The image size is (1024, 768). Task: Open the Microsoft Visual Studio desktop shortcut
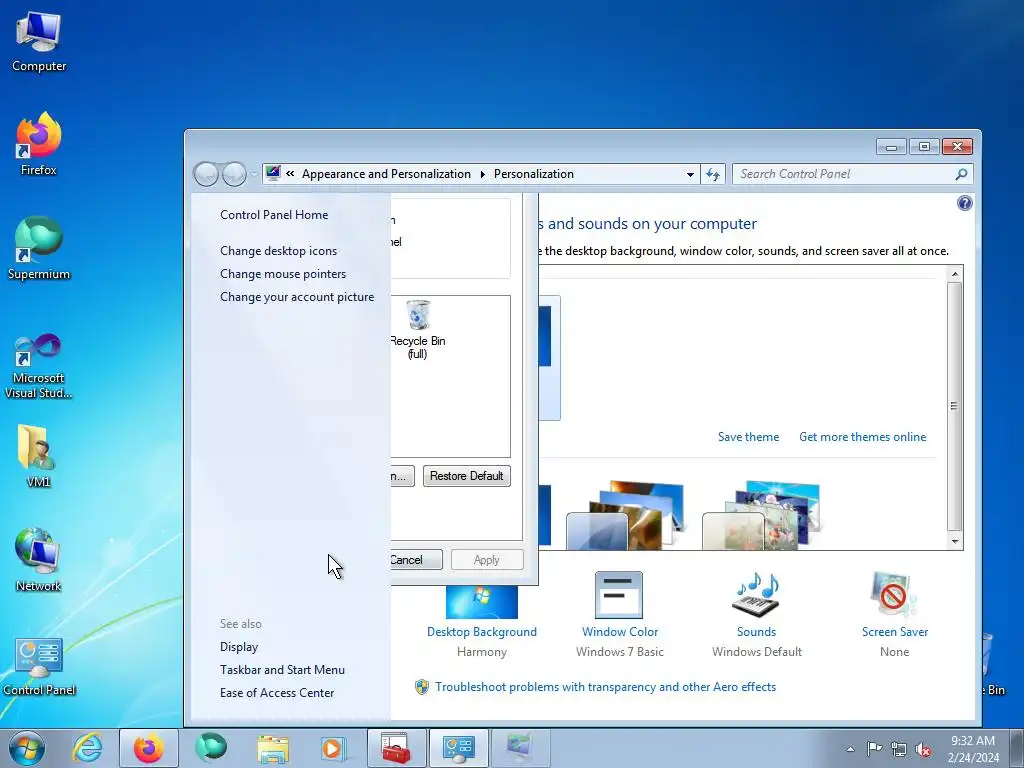coord(39,366)
